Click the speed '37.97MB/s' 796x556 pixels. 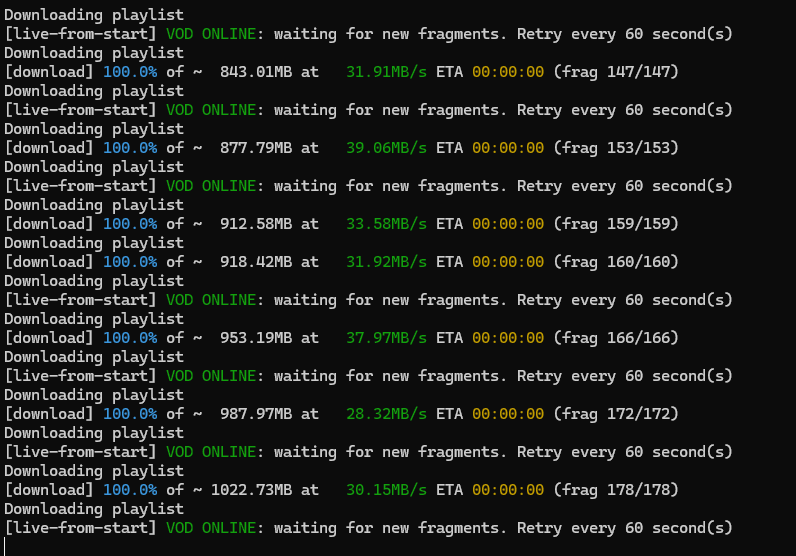point(386,338)
